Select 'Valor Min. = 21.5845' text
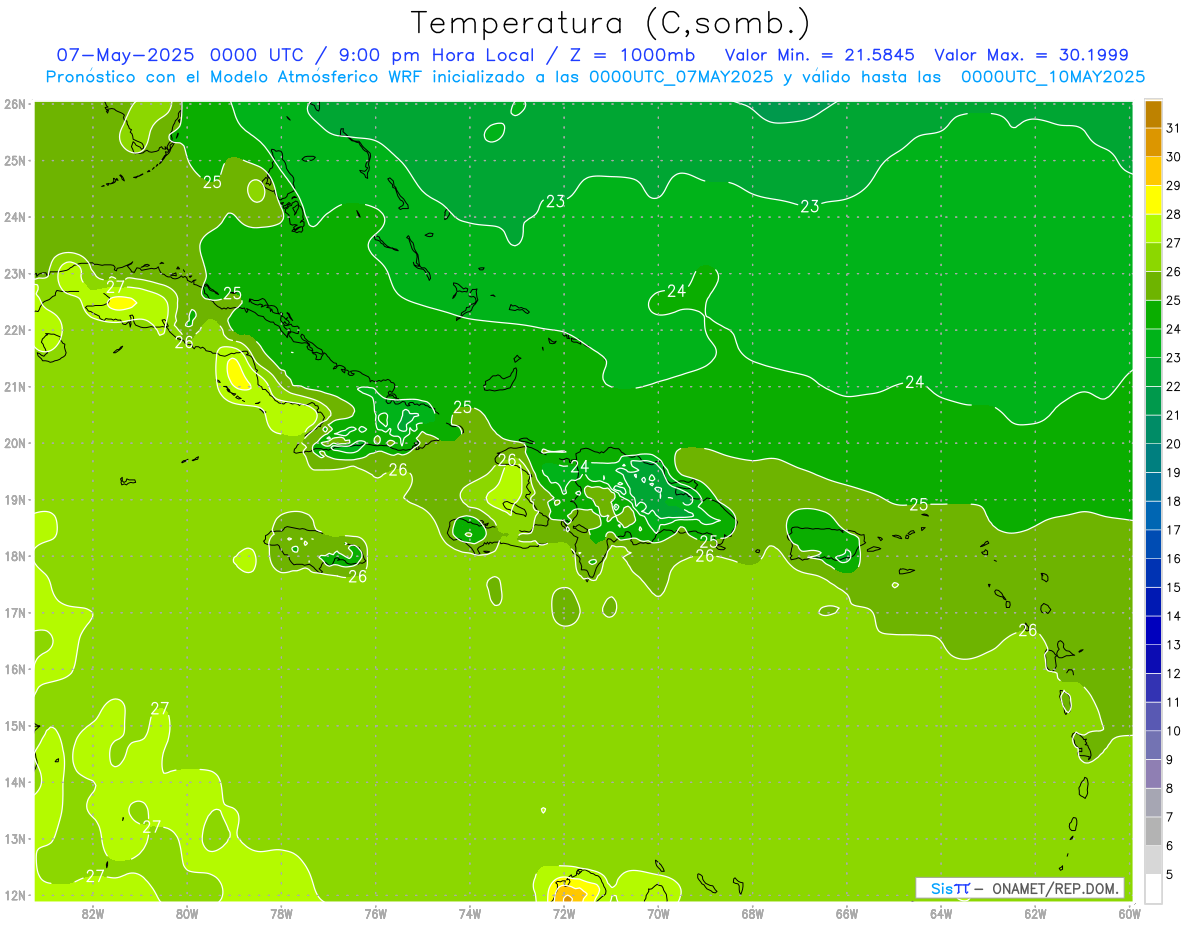 [820, 55]
